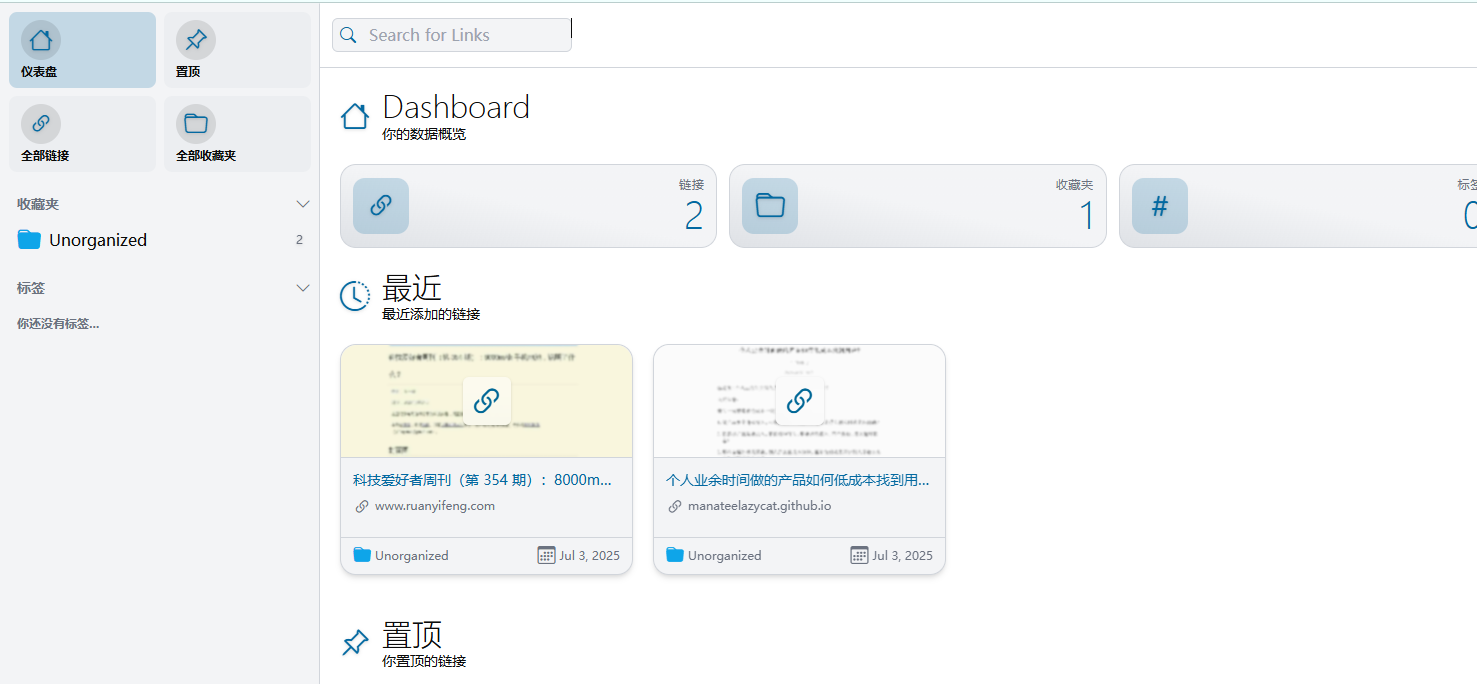The image size is (1477, 684).
Task: Click the blue folder icon beside sidebar Unorganized
Action: [x=29, y=240]
